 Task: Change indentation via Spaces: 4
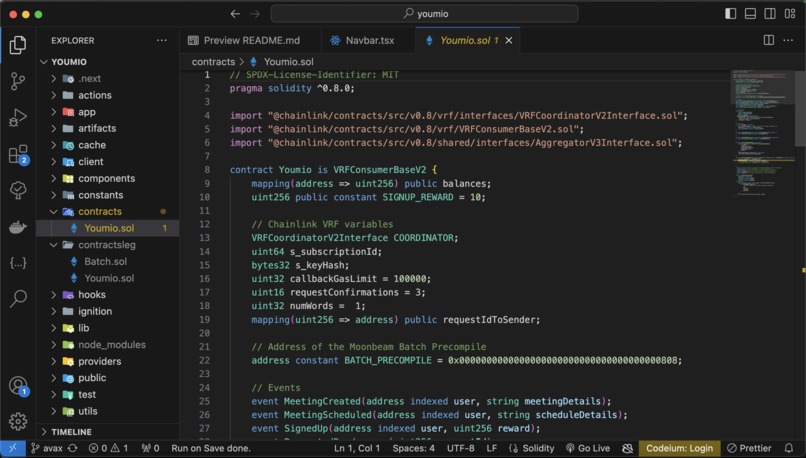point(413,448)
